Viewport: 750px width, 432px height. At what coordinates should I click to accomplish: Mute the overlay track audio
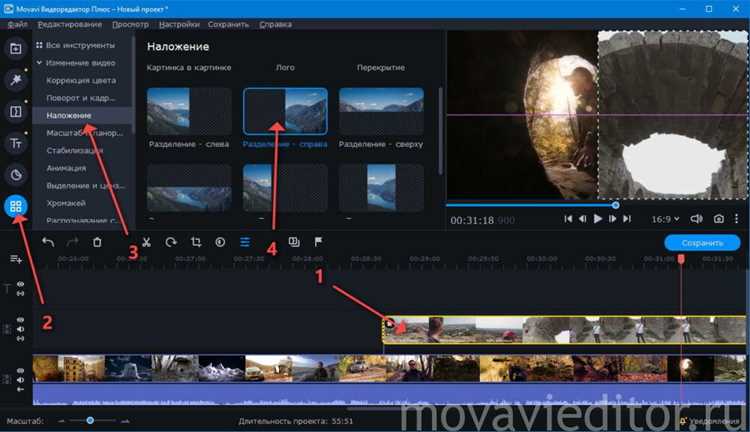click(21, 329)
